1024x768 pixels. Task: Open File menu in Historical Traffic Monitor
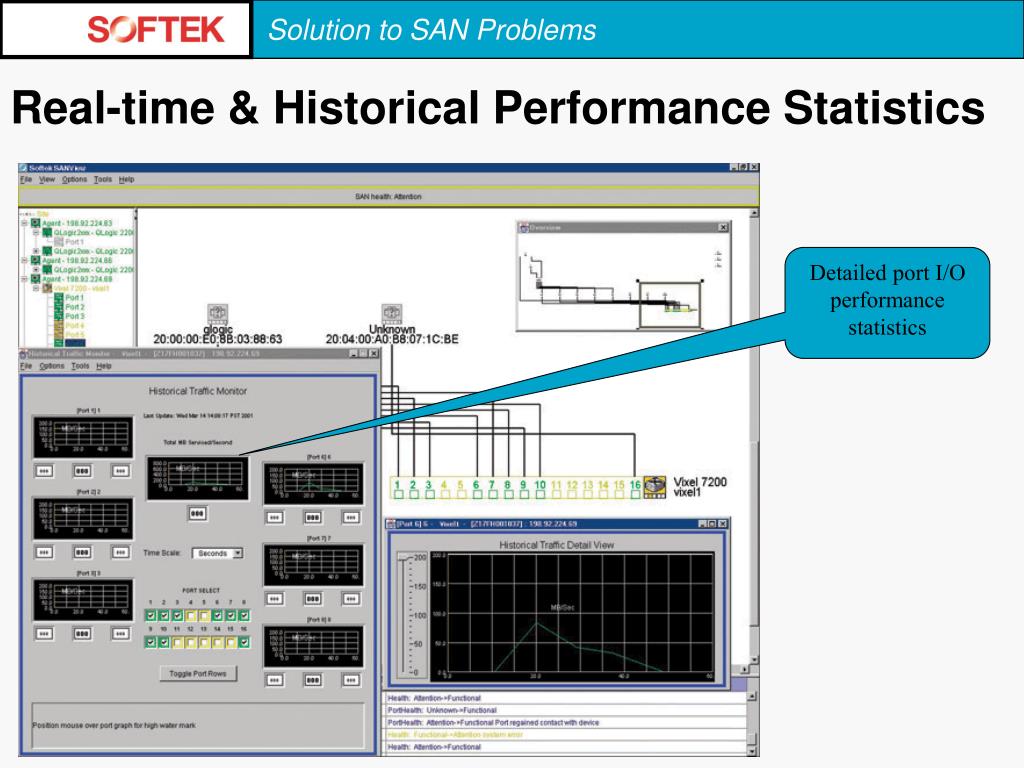click(25, 366)
